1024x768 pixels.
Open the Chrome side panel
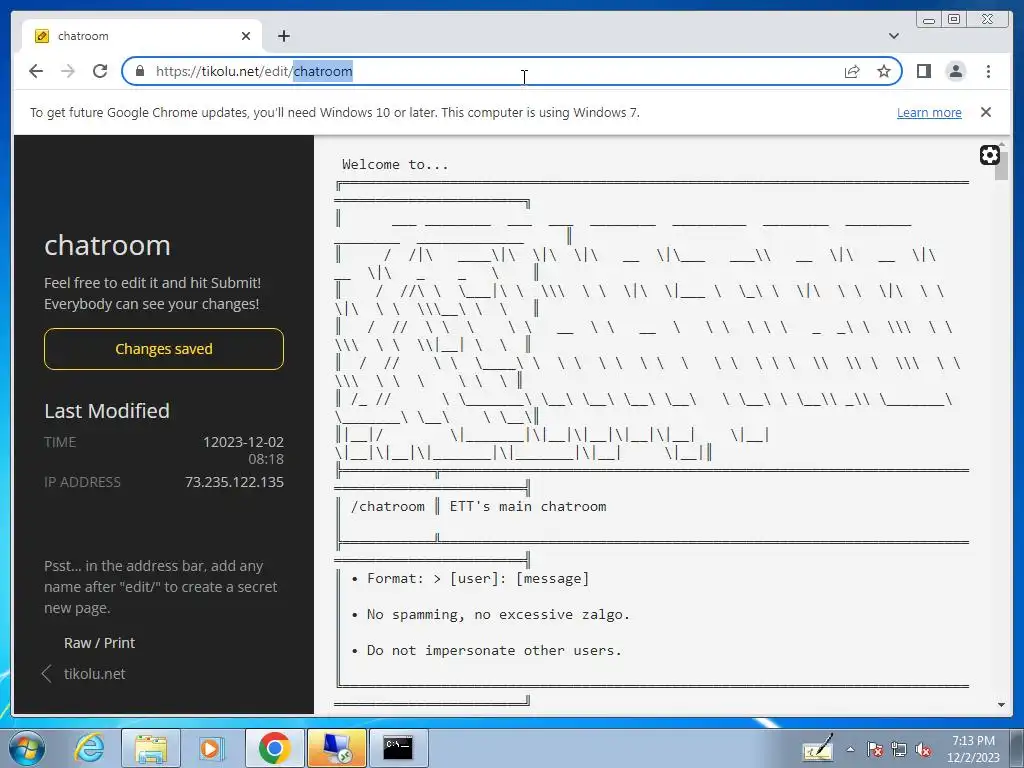923,71
